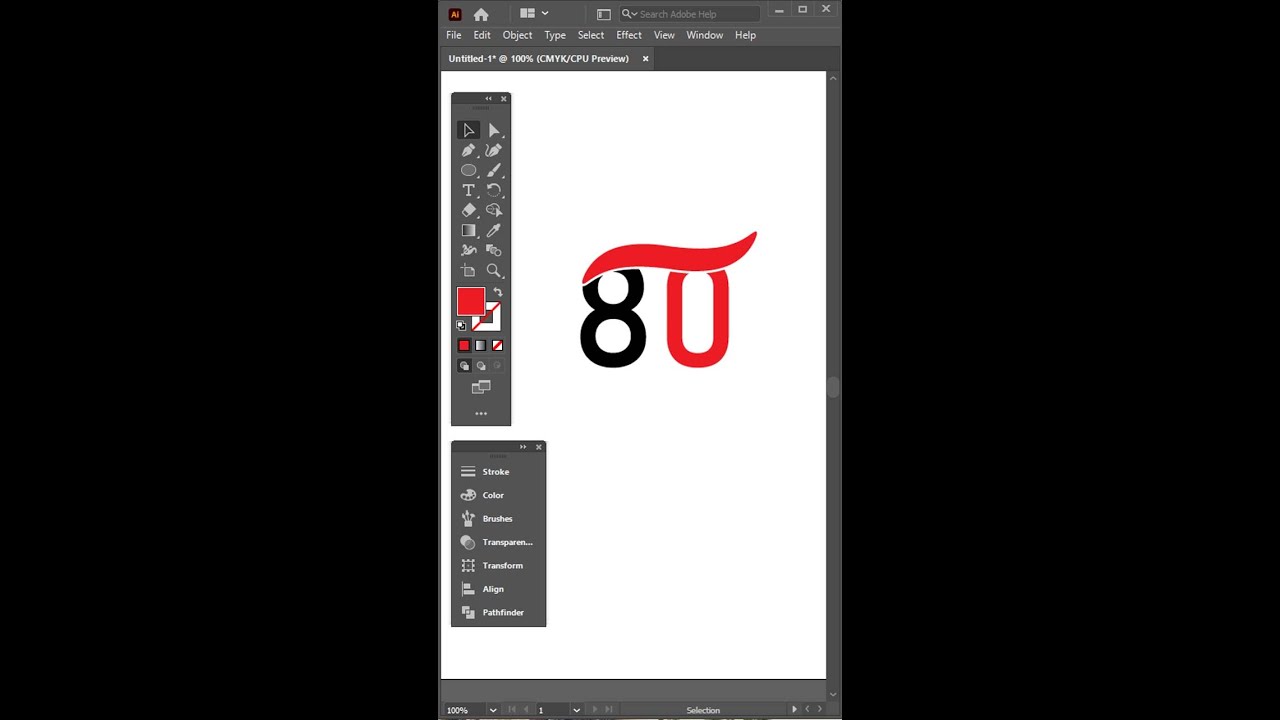Select the Eraser tool
1280x720 pixels.
tap(468, 210)
